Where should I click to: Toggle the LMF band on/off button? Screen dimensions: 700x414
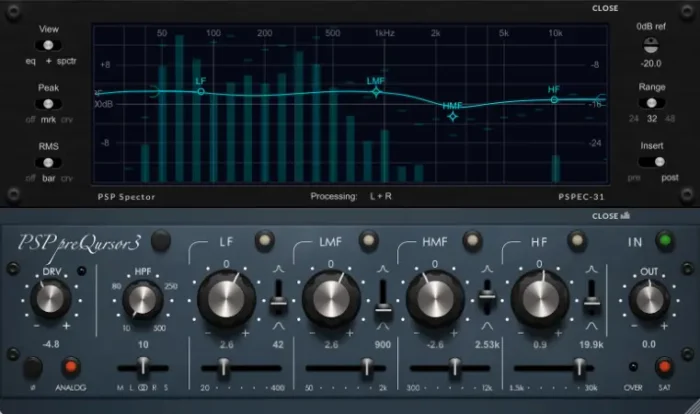tap(369, 240)
